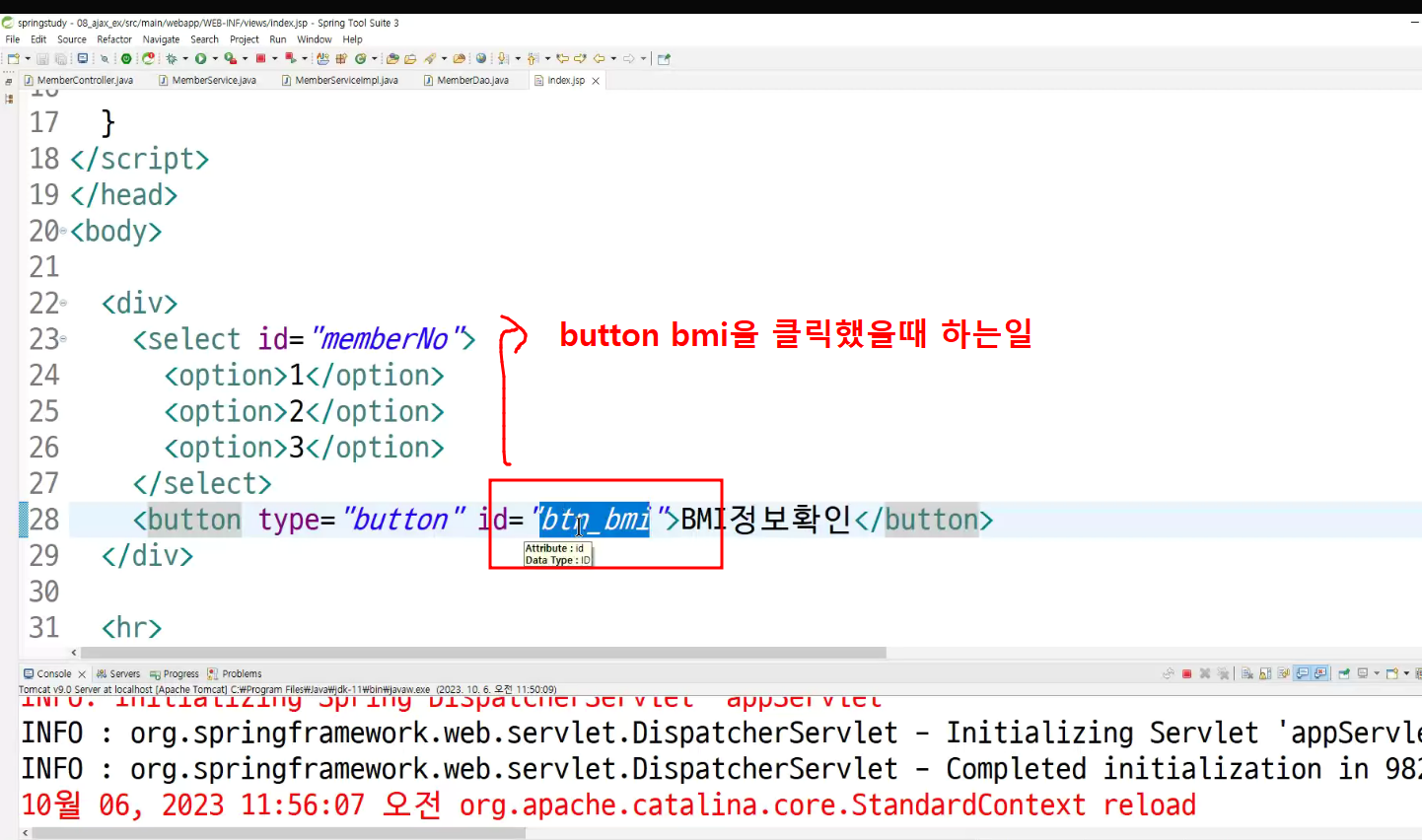Click the option 2 line of code

305,411
